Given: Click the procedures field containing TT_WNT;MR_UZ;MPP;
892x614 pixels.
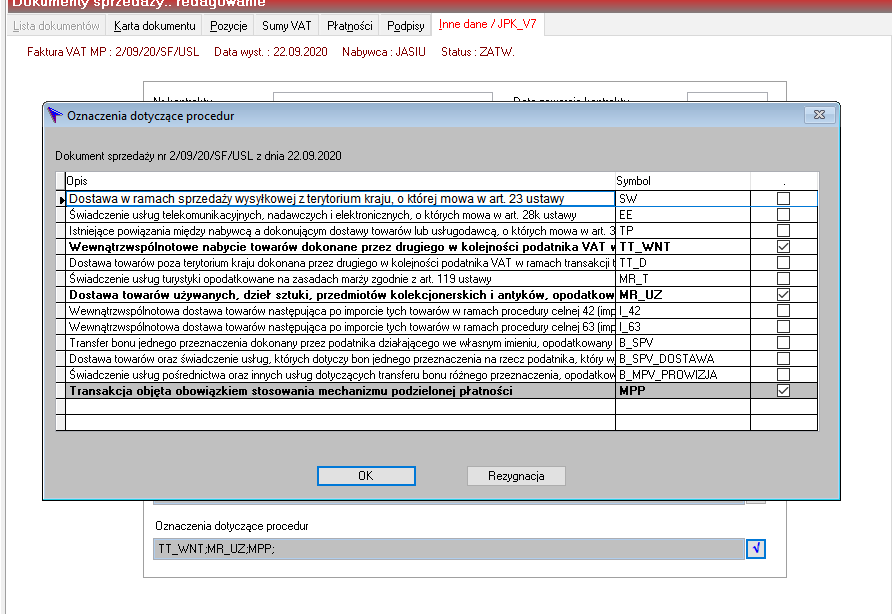Looking at the screenshot, I should click(449, 549).
